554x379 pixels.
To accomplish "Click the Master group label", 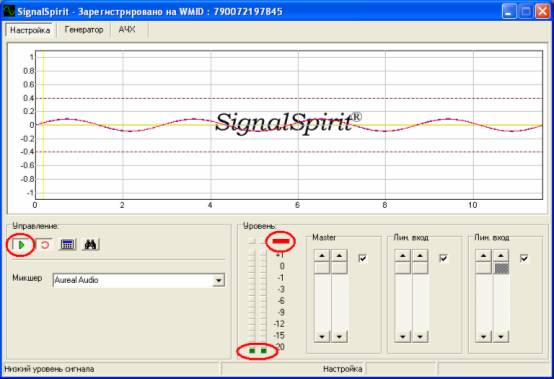I will click(324, 237).
